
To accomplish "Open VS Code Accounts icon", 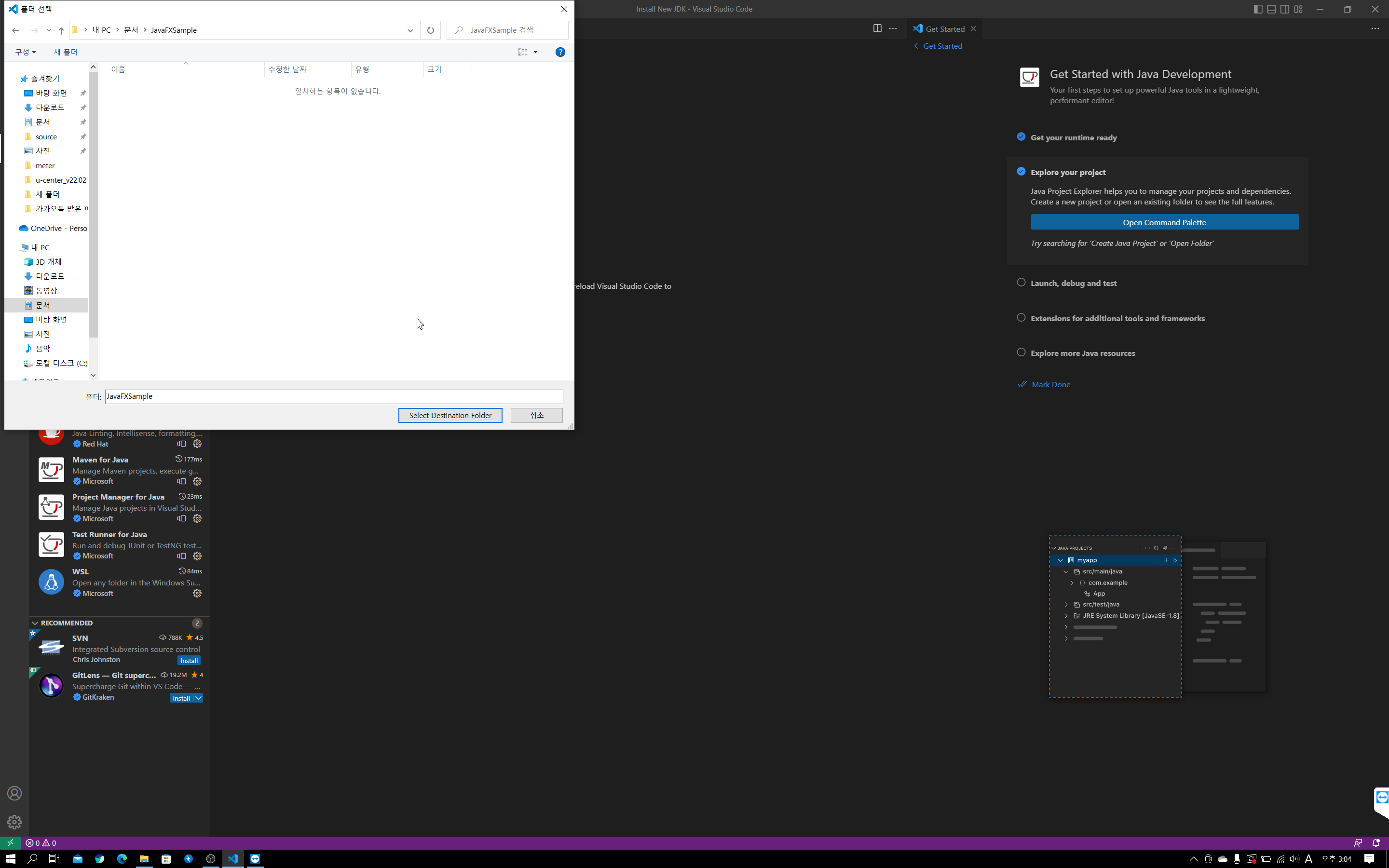I will [x=14, y=793].
